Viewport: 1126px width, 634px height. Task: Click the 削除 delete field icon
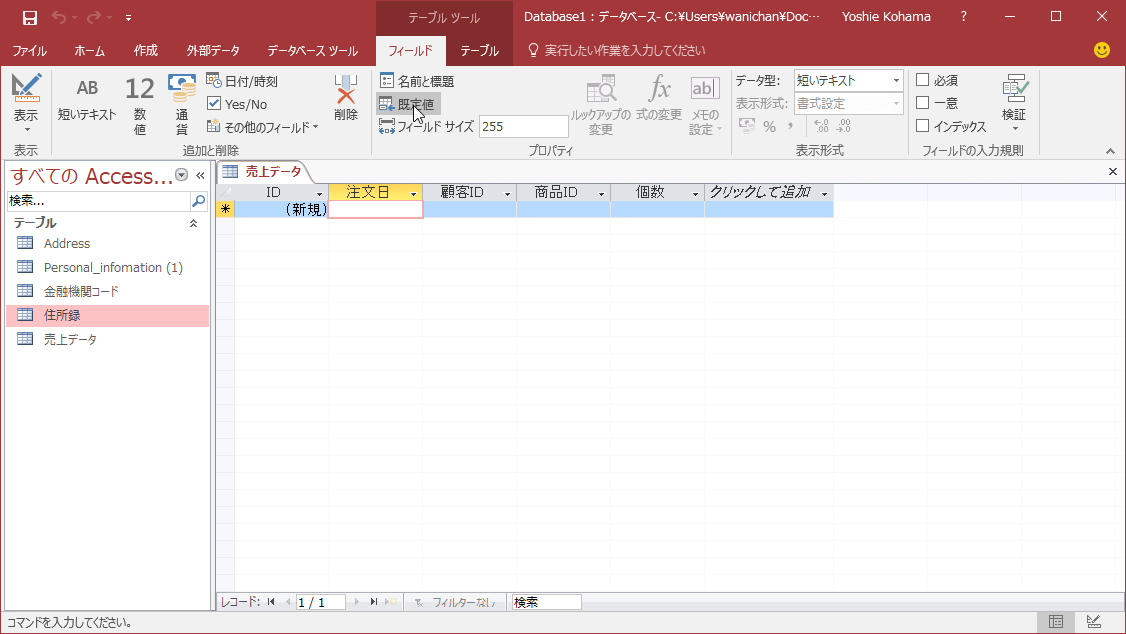pyautogui.click(x=345, y=98)
